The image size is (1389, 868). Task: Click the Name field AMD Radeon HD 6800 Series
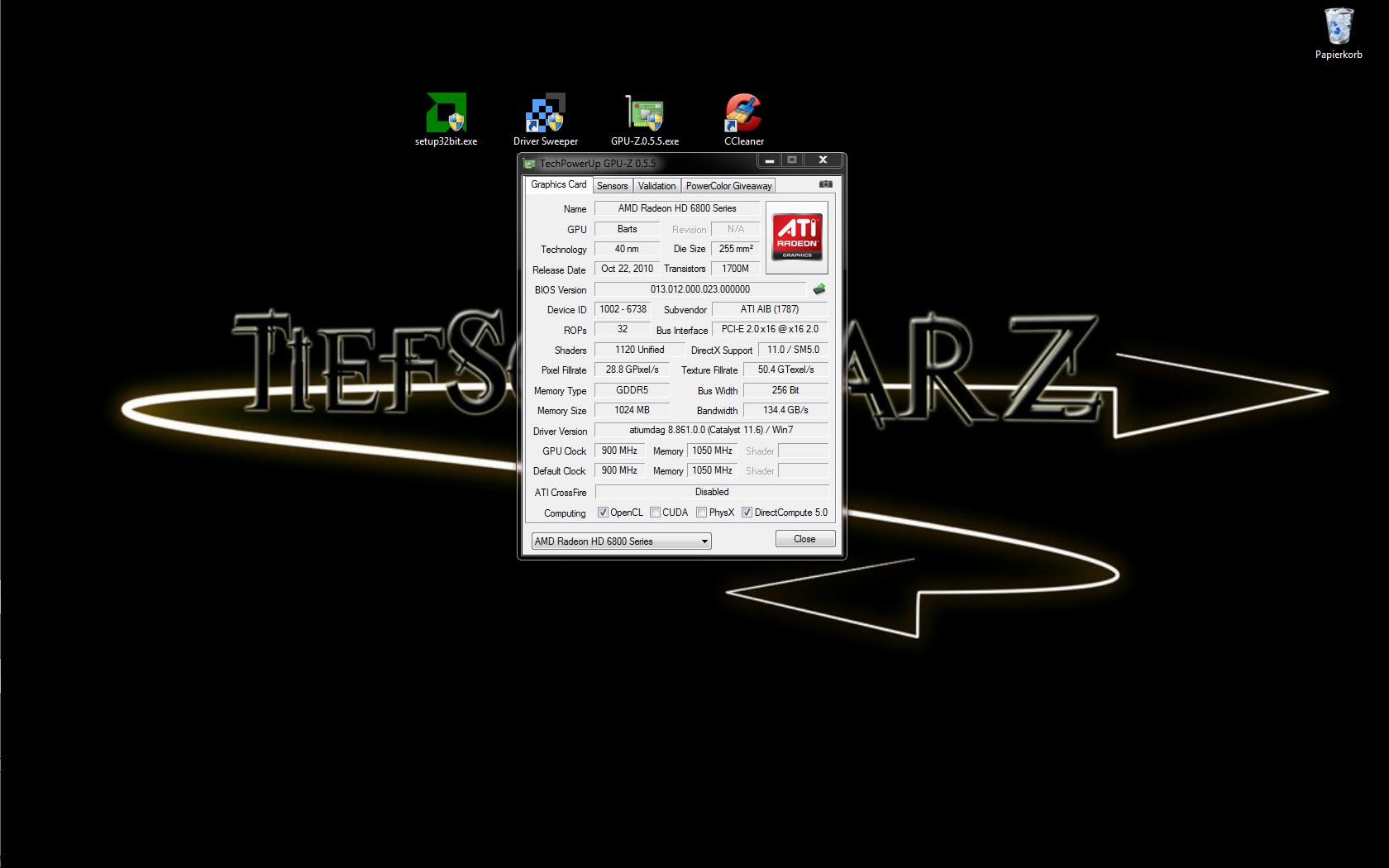[676, 208]
